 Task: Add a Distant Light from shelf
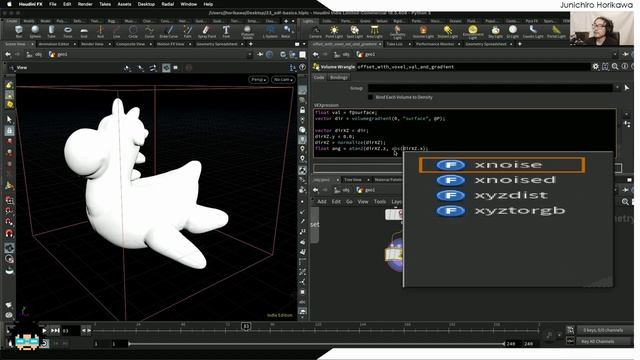pos(448,31)
